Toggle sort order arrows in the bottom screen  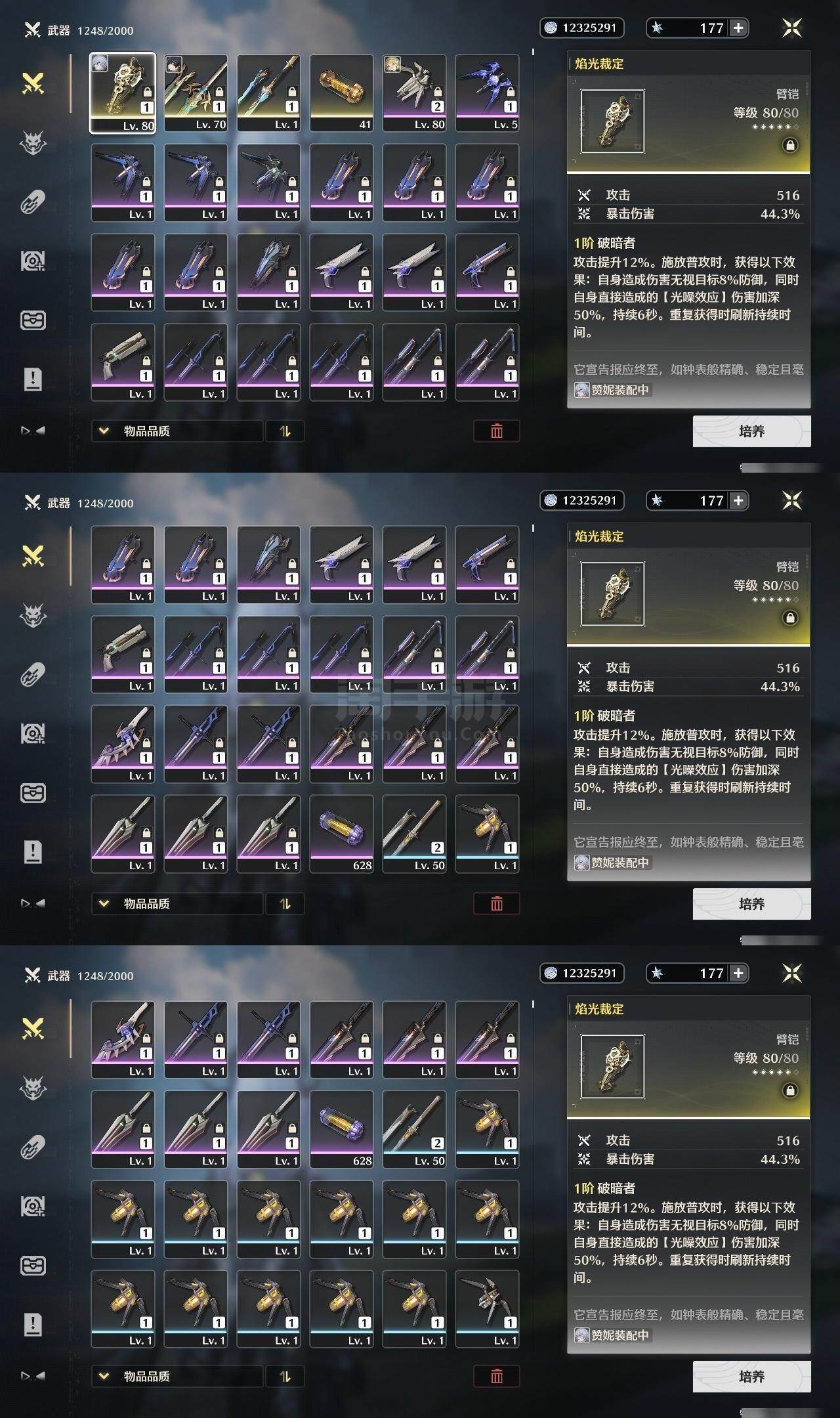[x=285, y=1377]
